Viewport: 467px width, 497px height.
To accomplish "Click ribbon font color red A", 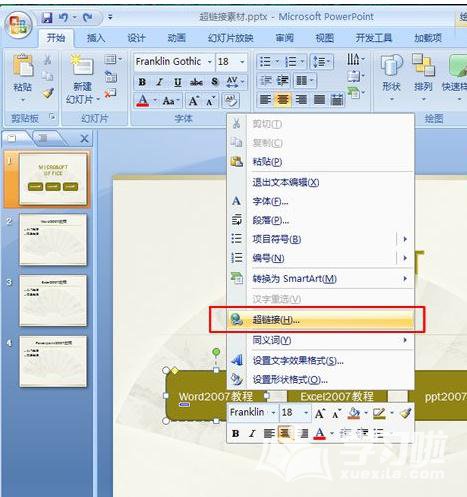I will (143, 100).
